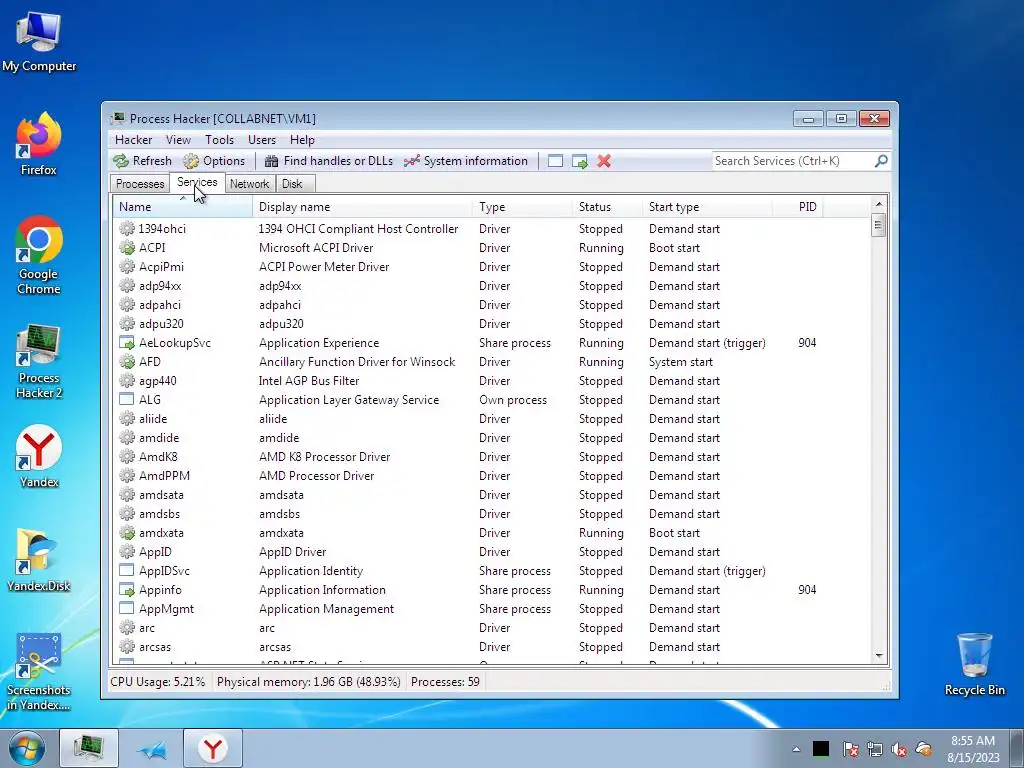Click the red X kill window icon
The image size is (1024, 768).
604,161
